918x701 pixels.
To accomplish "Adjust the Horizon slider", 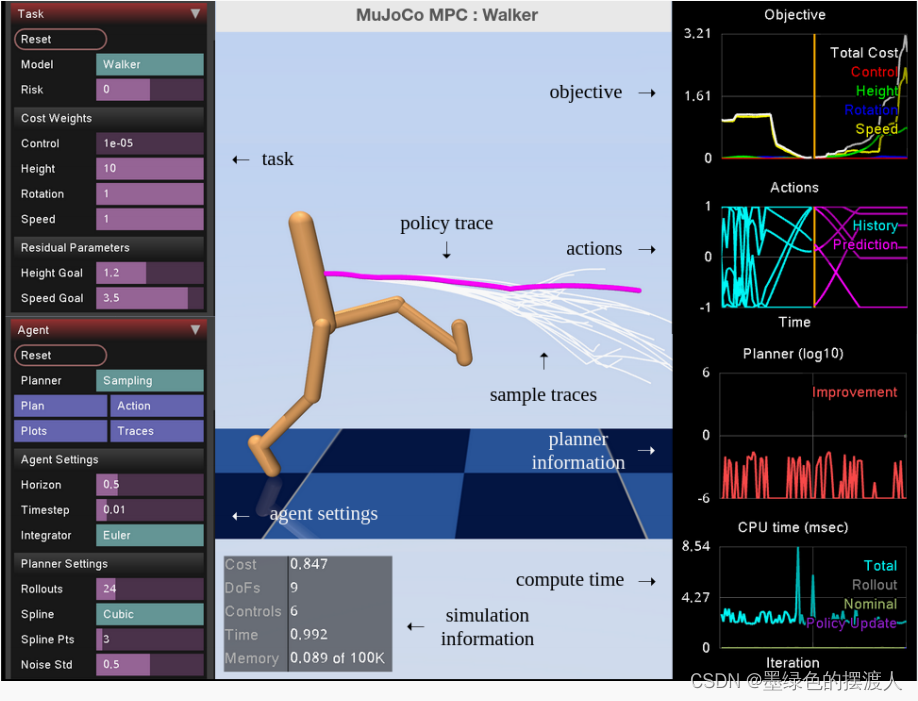I will 150,485.
